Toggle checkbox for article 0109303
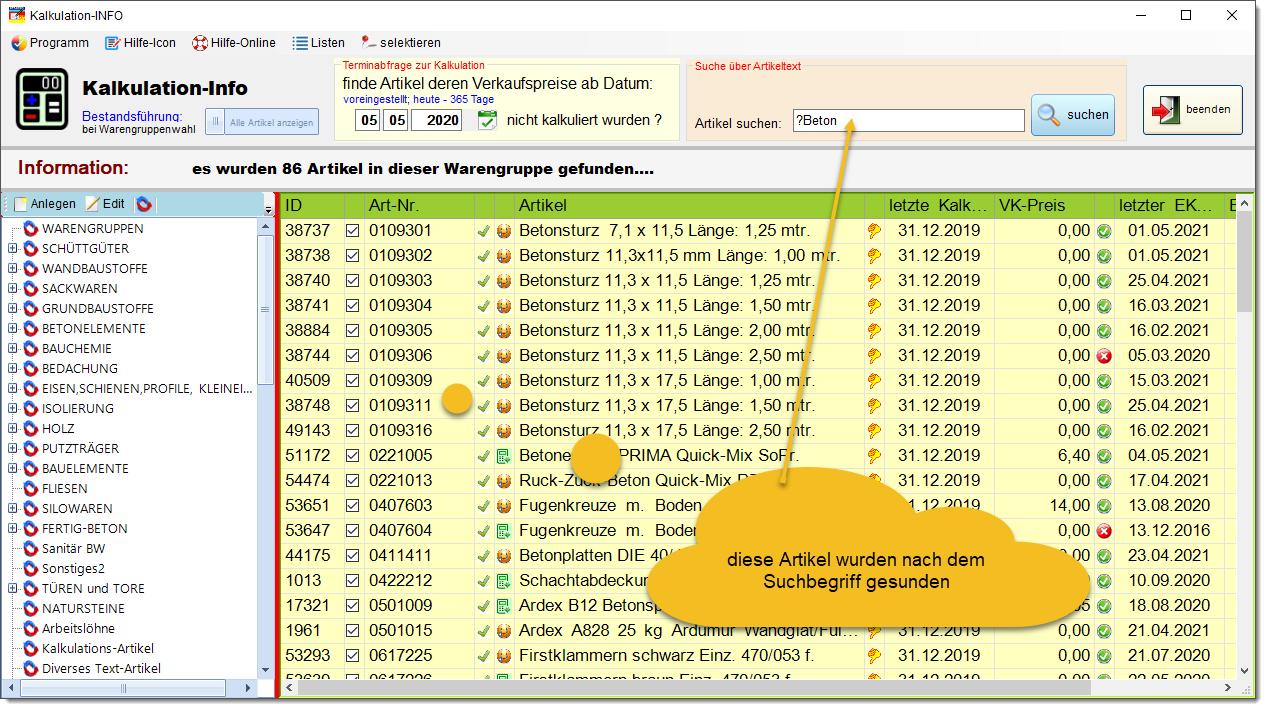This screenshot has height=709, width=1266. (x=353, y=281)
